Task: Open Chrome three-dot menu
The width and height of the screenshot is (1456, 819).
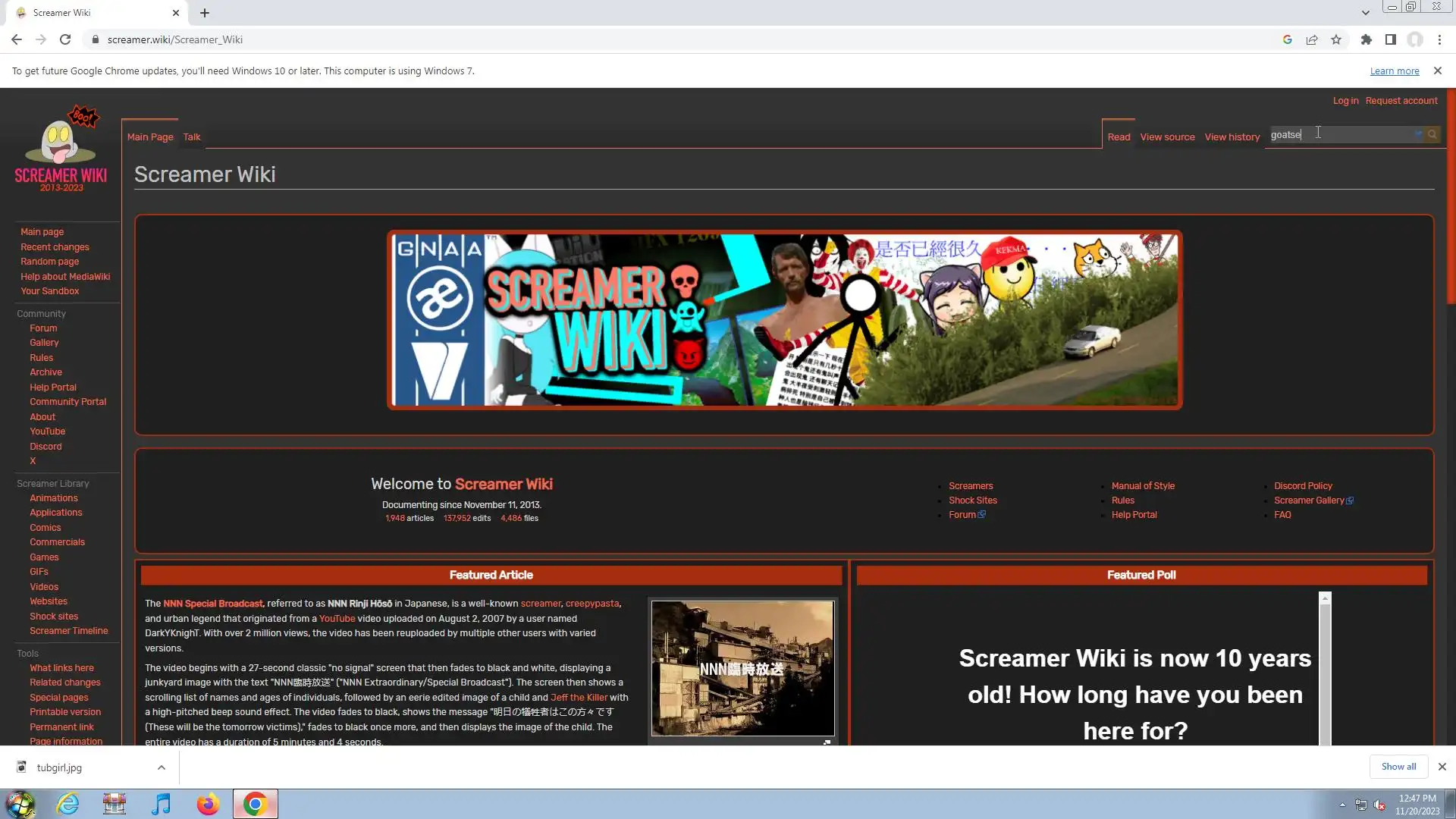Action: click(x=1439, y=39)
